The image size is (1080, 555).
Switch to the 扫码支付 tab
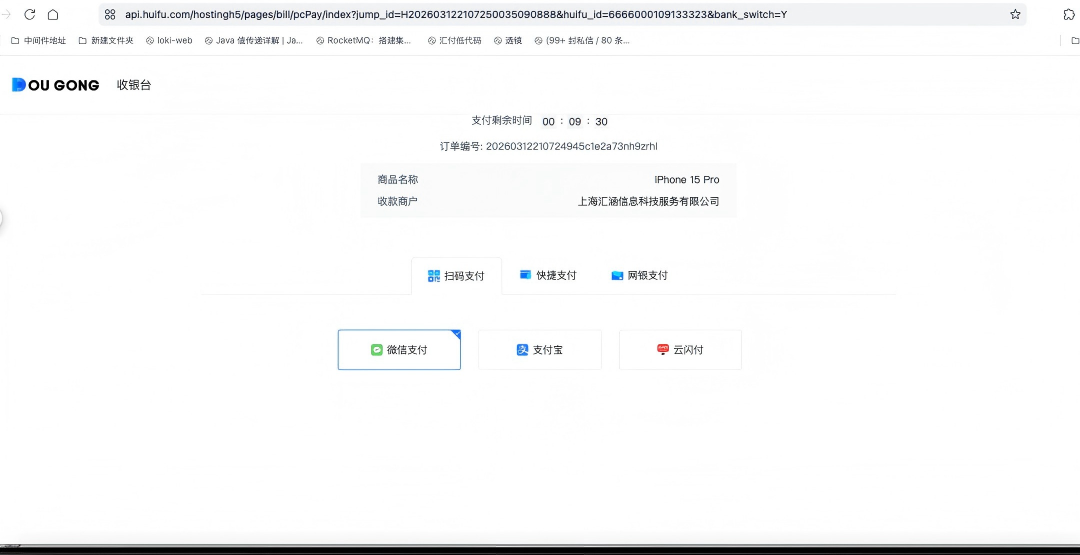456,275
